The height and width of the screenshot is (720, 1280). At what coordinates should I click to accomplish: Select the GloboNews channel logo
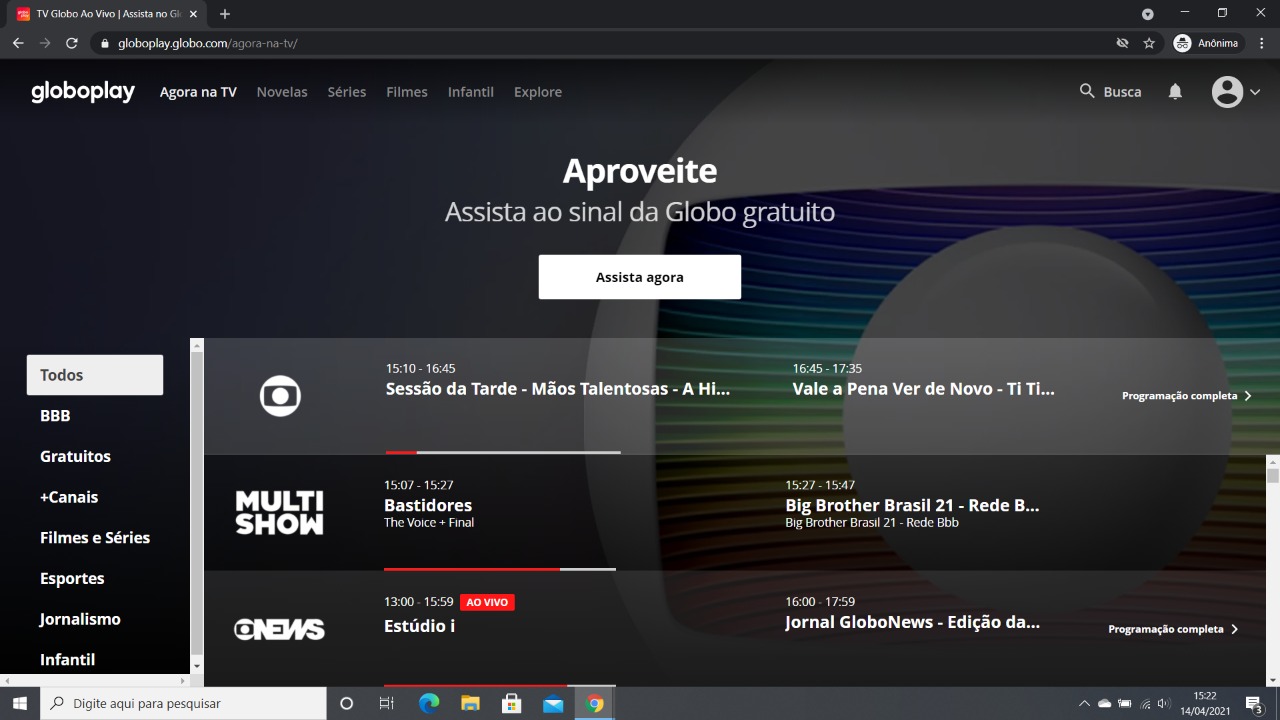click(x=279, y=629)
